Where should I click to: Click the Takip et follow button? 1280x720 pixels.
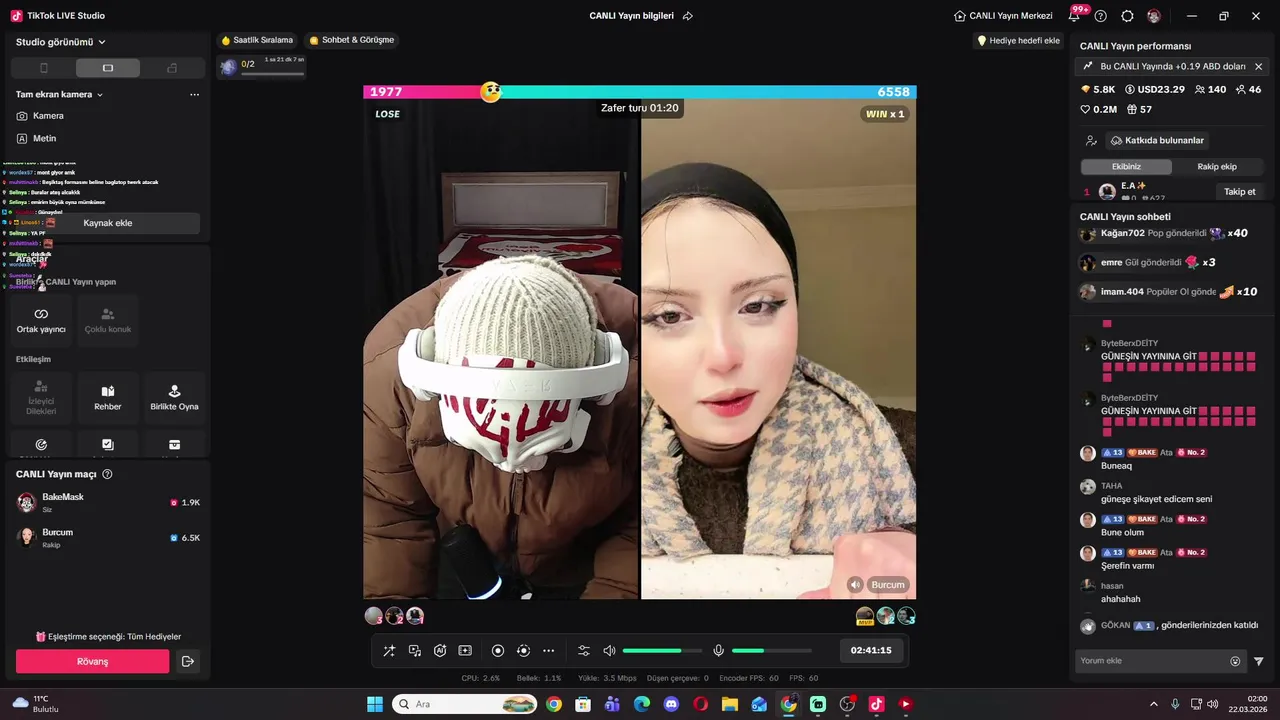1239,191
